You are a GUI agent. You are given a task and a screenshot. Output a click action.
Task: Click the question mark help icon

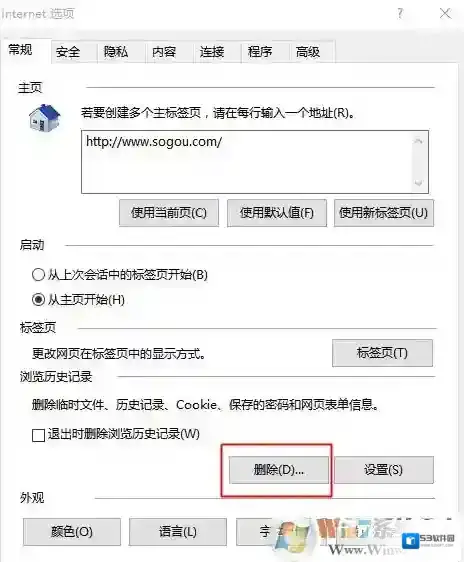click(400, 14)
